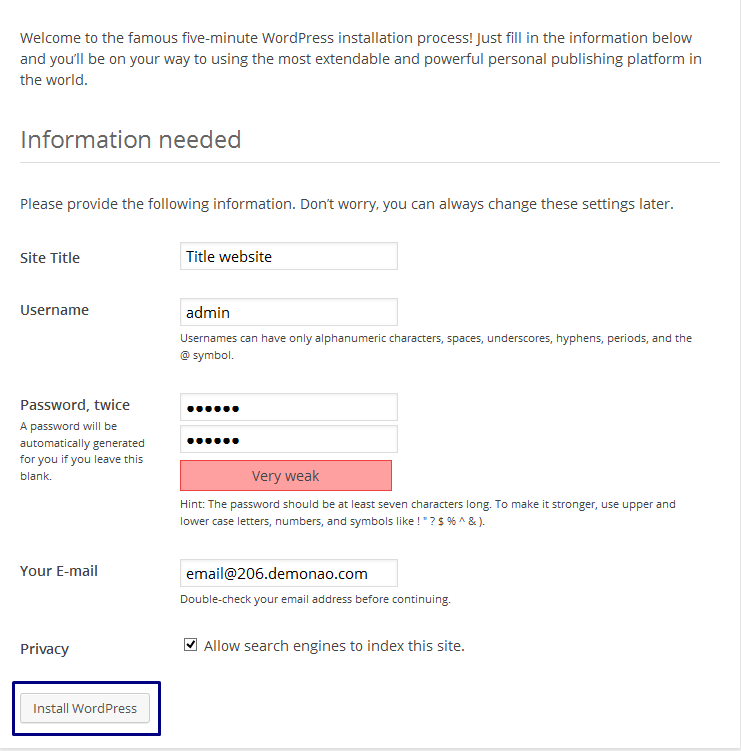The height and width of the screenshot is (751, 741).
Task: Click the Site Title input field
Action: (x=288, y=257)
